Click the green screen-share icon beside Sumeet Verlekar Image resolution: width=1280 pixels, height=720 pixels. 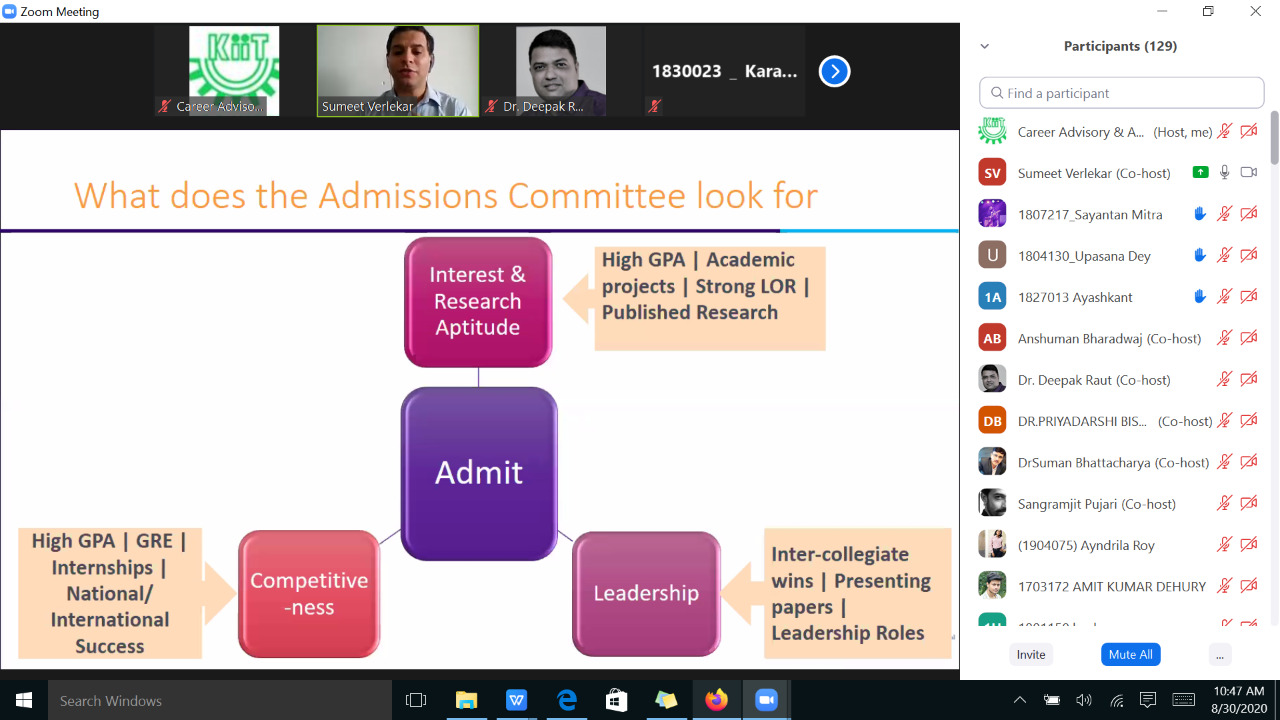pos(1200,173)
